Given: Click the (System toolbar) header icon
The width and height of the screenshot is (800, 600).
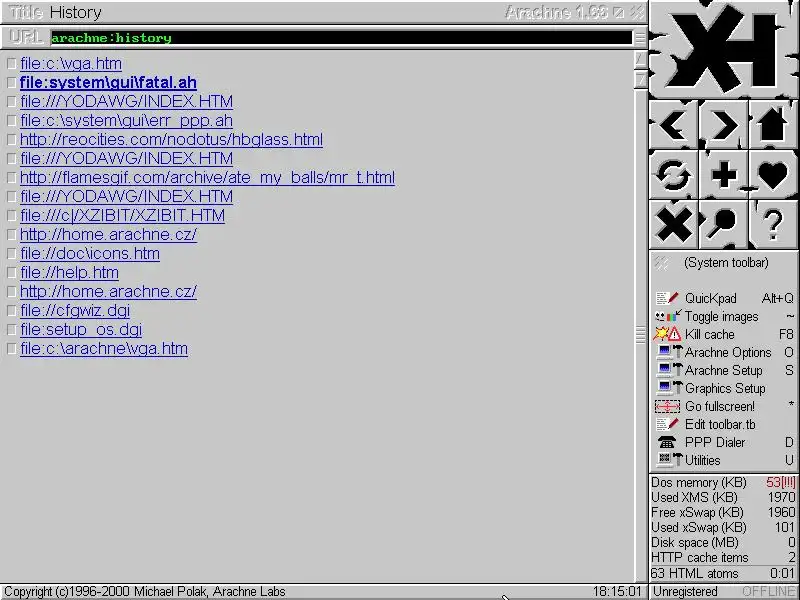Looking at the screenshot, I should tap(661, 263).
